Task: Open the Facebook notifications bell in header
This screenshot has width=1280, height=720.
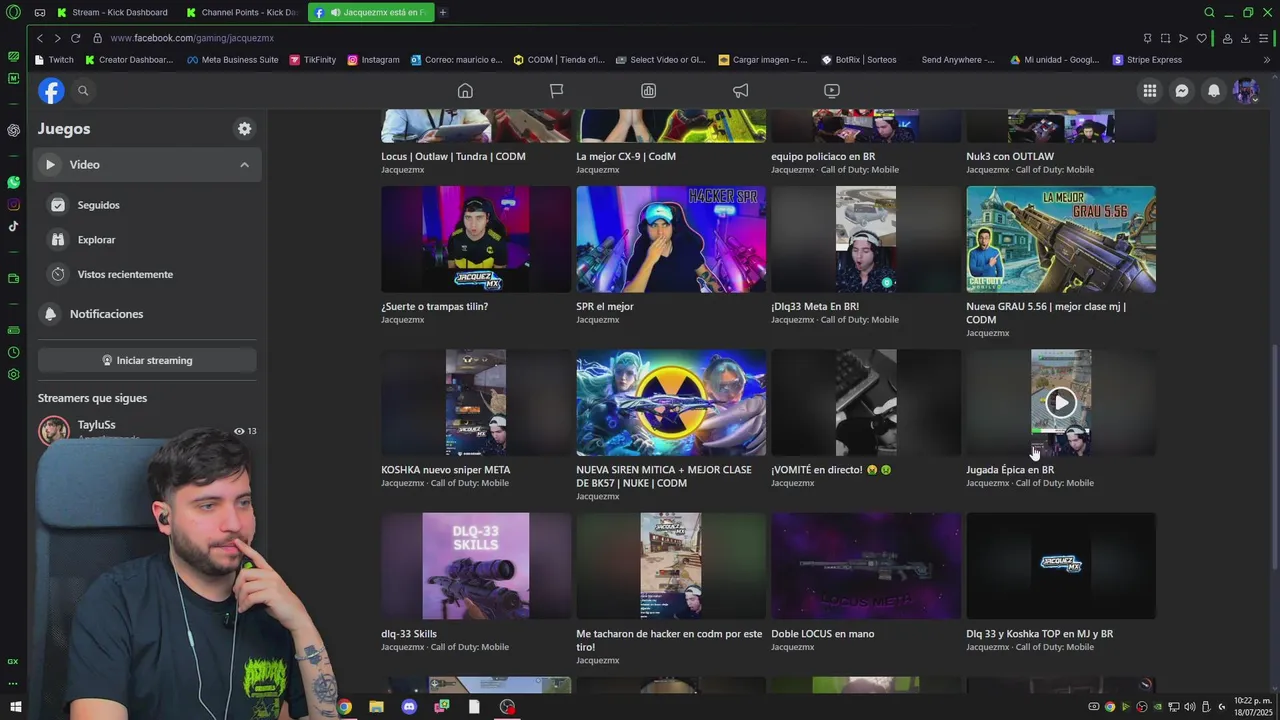Action: pyautogui.click(x=1214, y=91)
